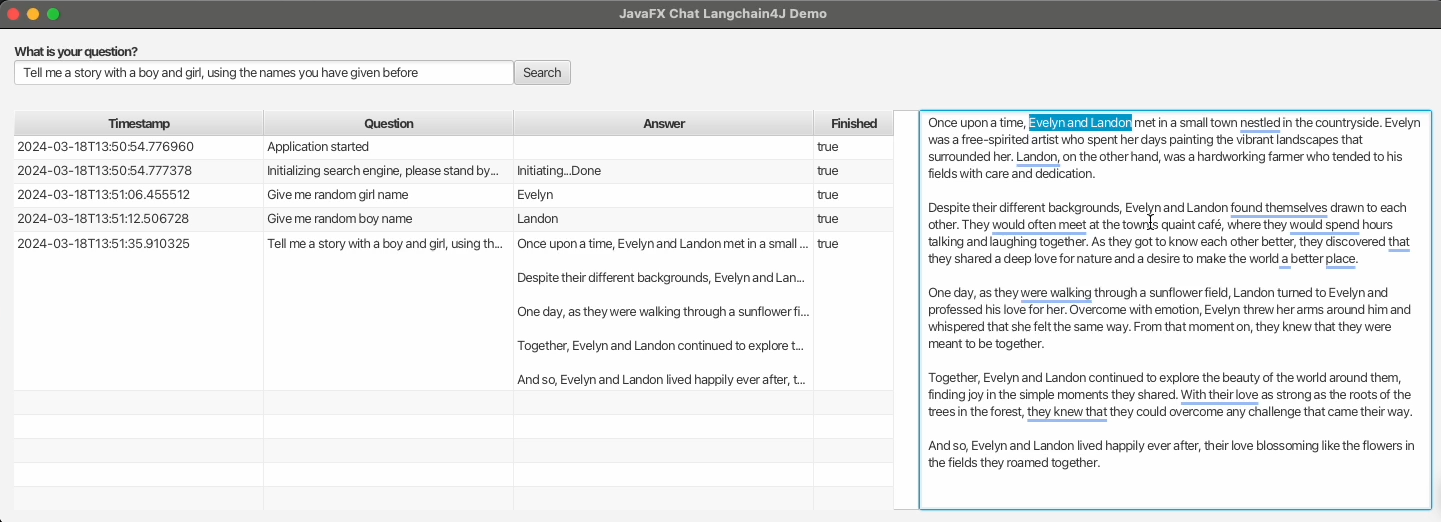Click the 'What is your question?' label
Image resolution: width=1441 pixels, height=522 pixels.
click(x=76, y=52)
